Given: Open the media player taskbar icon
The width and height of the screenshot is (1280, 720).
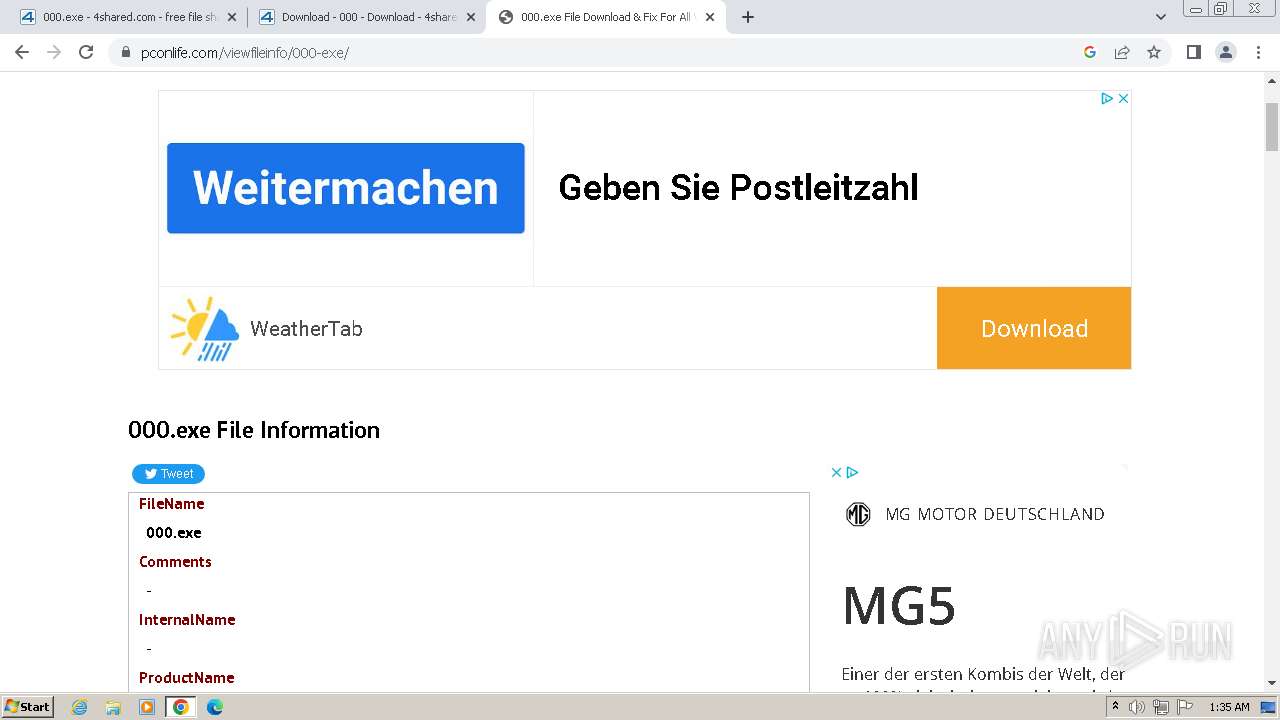Looking at the screenshot, I should tap(147, 707).
